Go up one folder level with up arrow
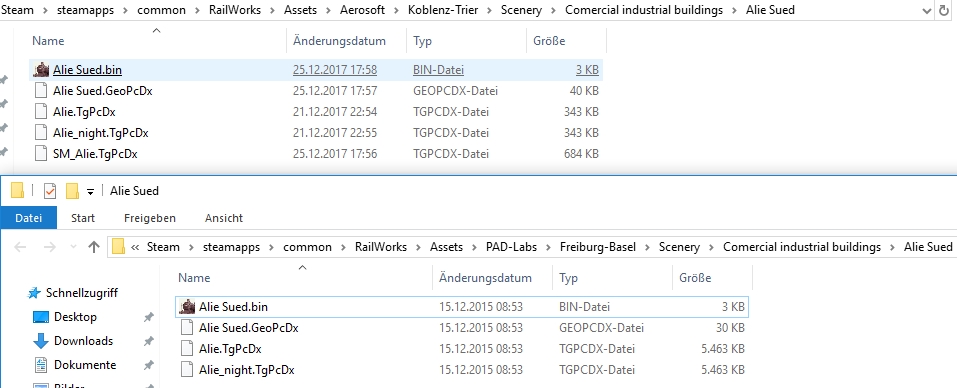Screen dimensions: 957x388 pyautogui.click(x=93, y=247)
